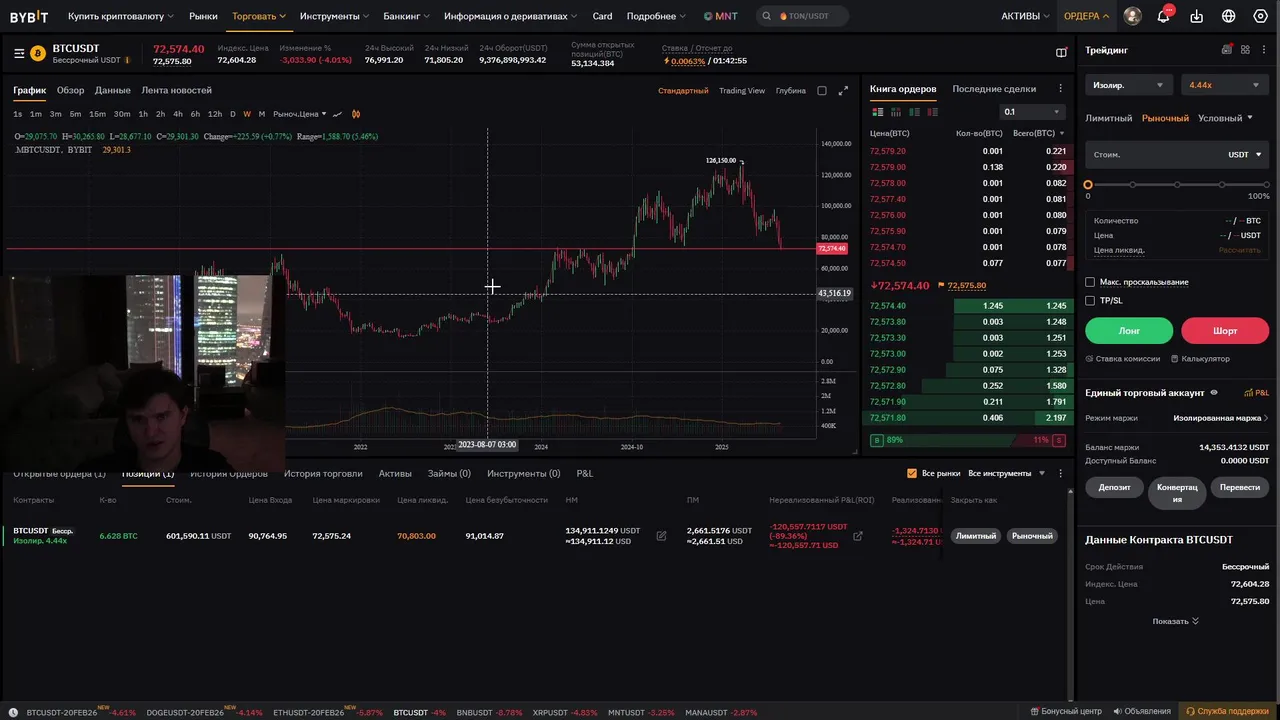This screenshot has width=1280, height=720.
Task: Open the hamburger menu beside BTCUSDT
Action: (19, 53)
